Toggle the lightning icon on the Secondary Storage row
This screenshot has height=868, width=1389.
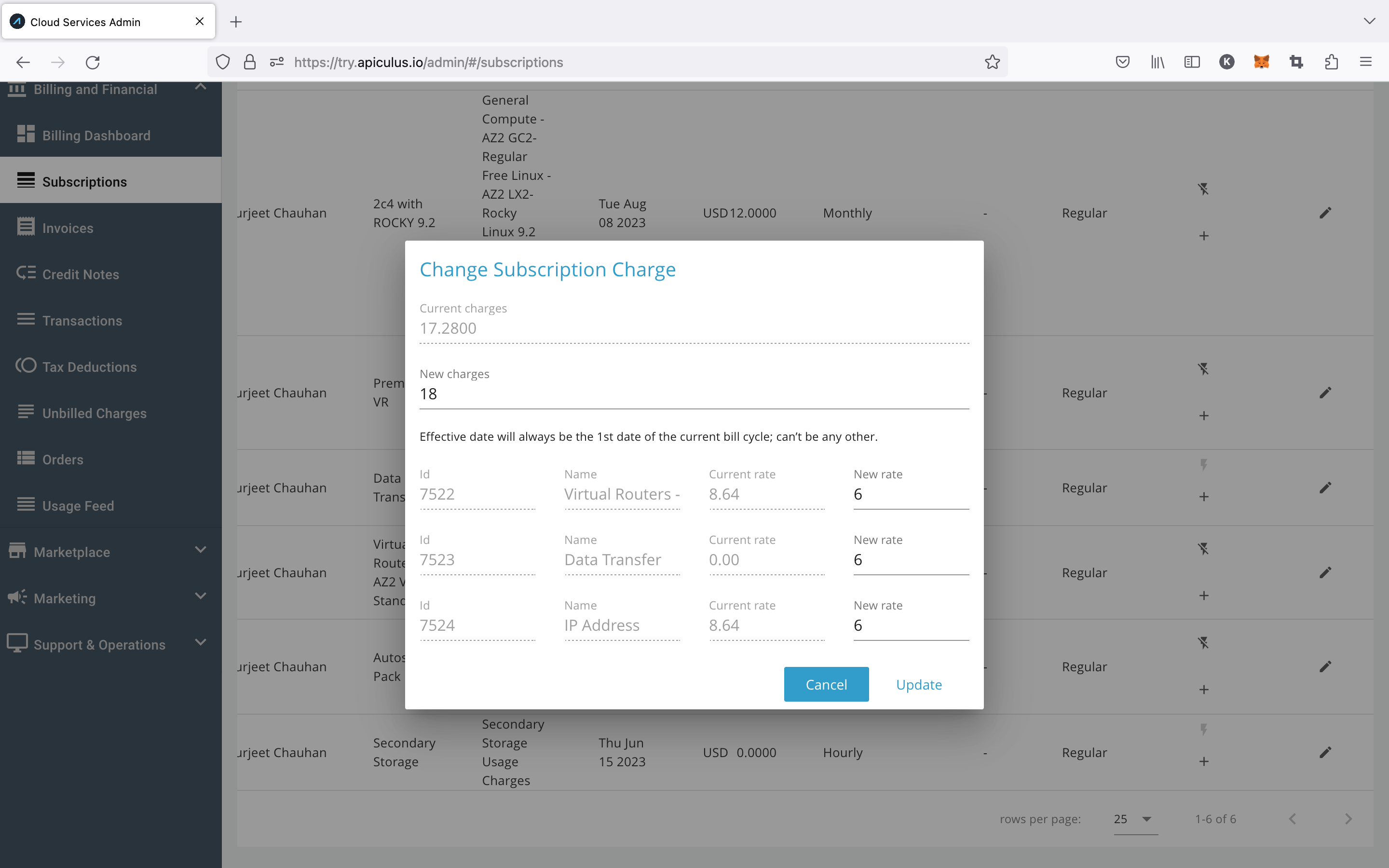coord(1204,730)
